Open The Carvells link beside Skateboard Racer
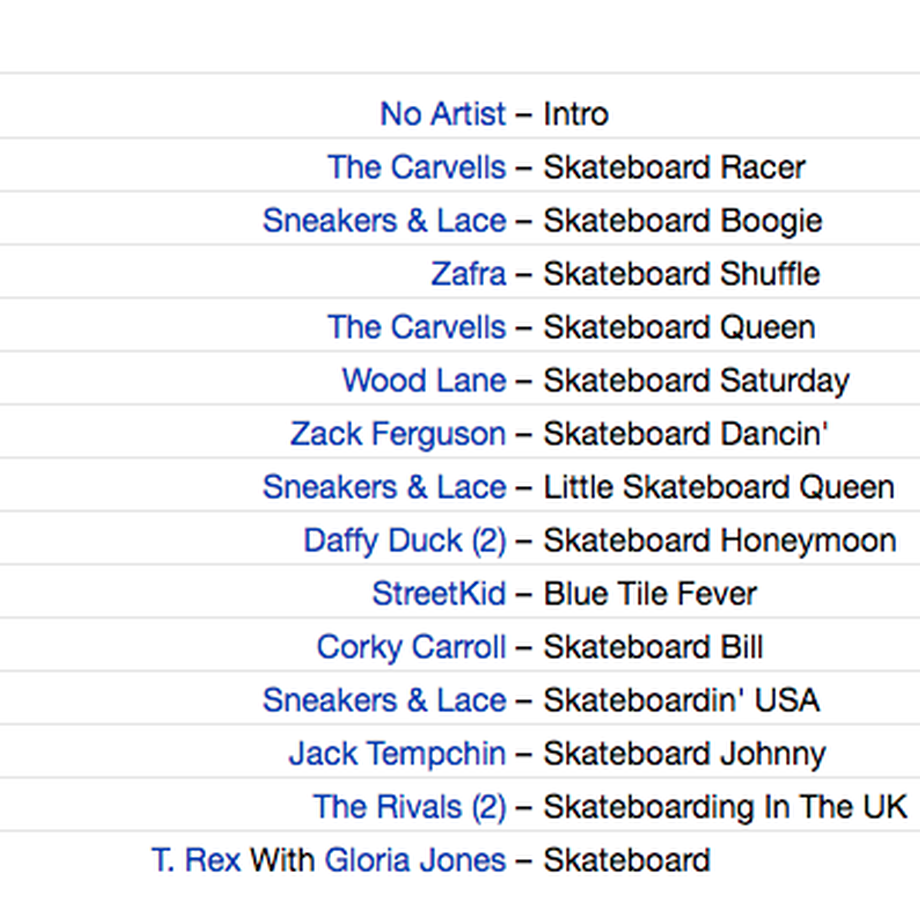Image resolution: width=920 pixels, height=920 pixels. point(417,167)
